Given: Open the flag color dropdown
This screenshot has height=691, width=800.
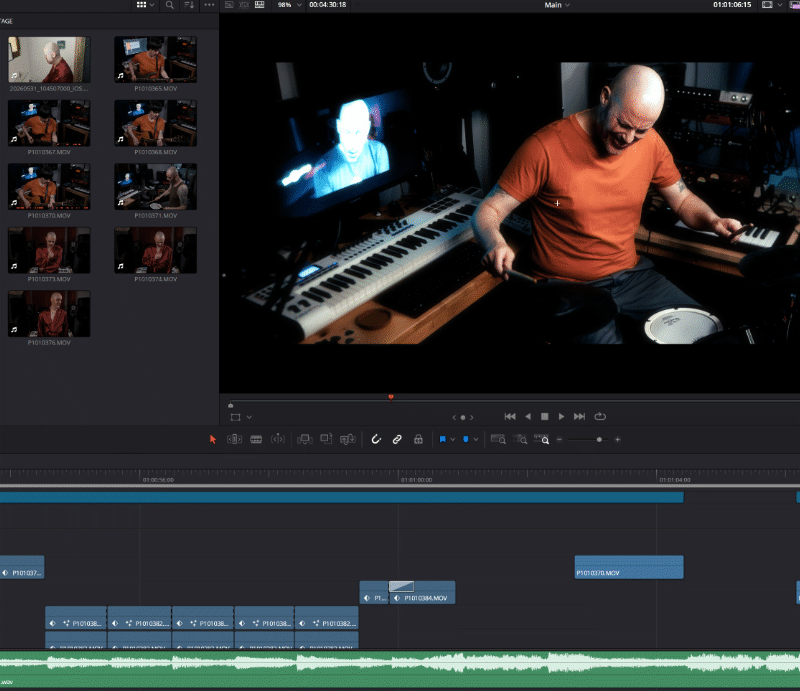Looking at the screenshot, I should point(453,439).
